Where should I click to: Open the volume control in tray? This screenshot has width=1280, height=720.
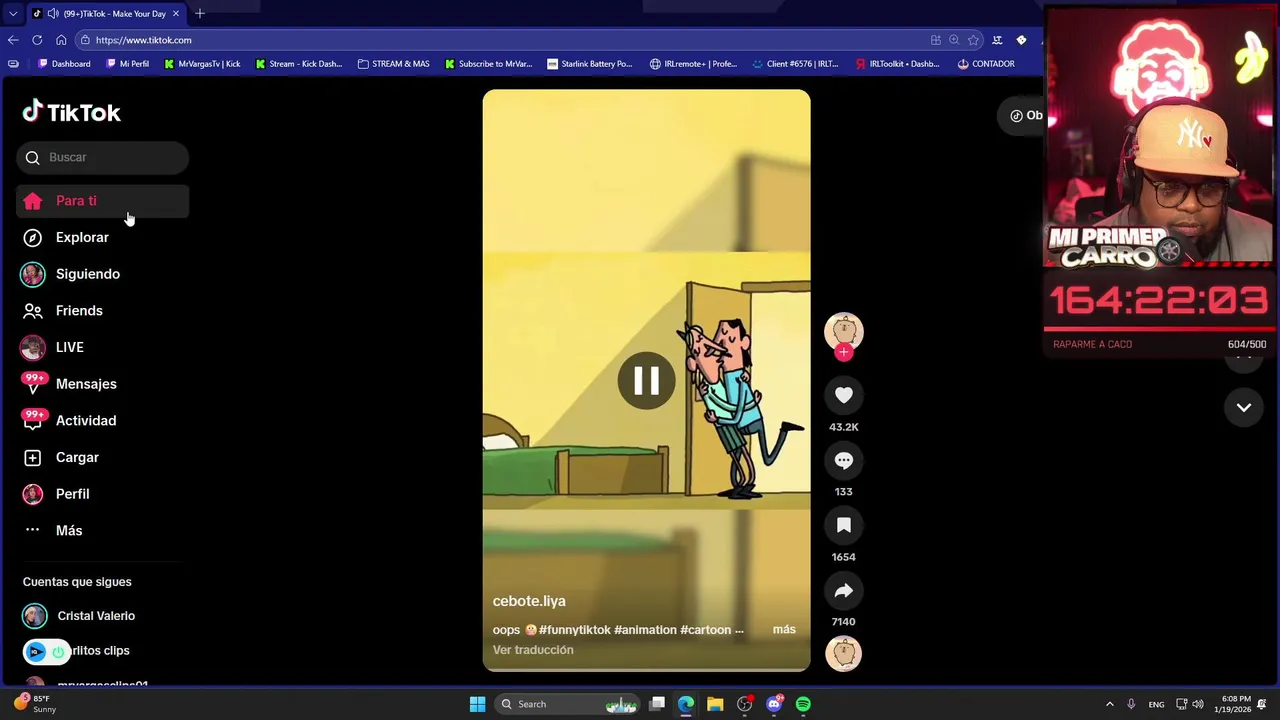pyautogui.click(x=1198, y=704)
